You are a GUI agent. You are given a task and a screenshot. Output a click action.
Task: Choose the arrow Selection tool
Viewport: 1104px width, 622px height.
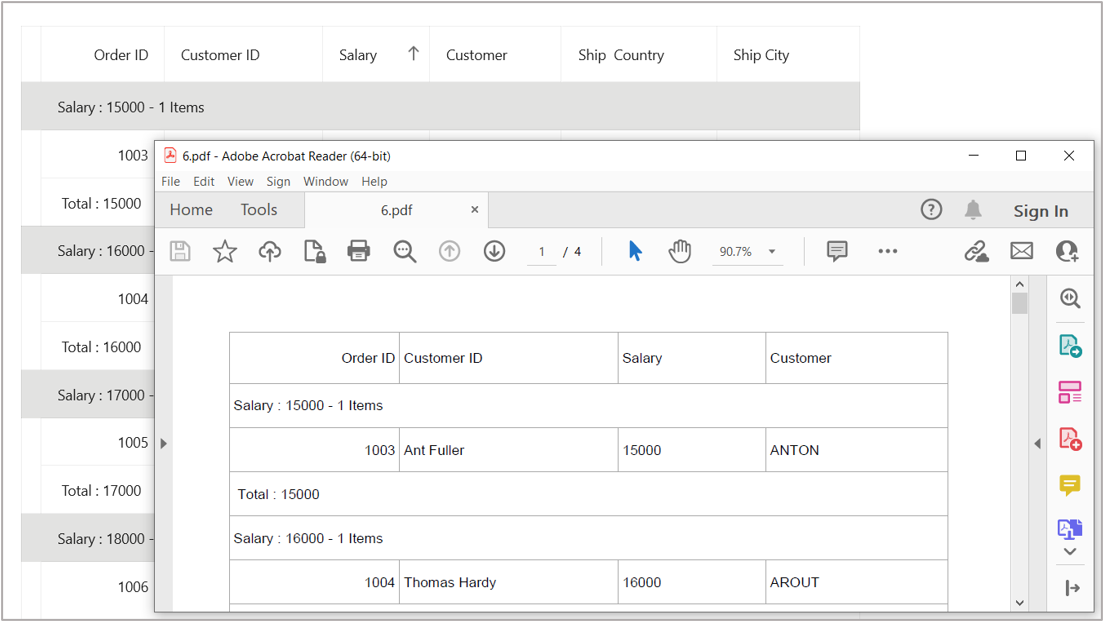[635, 251]
